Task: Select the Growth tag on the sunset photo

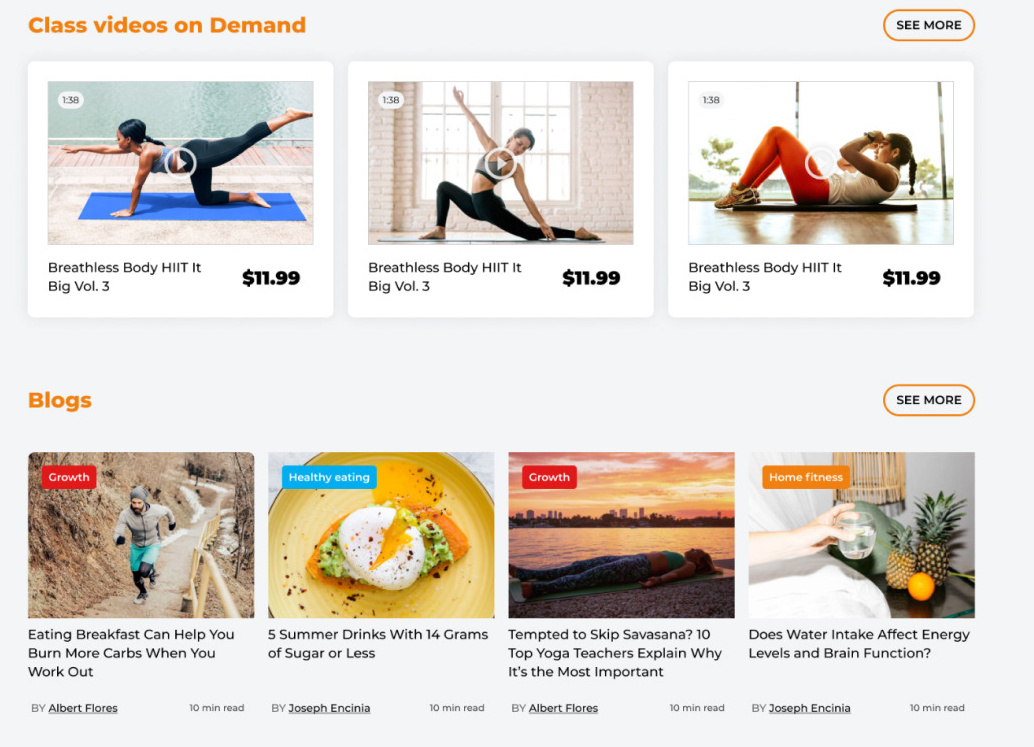Action: click(549, 477)
